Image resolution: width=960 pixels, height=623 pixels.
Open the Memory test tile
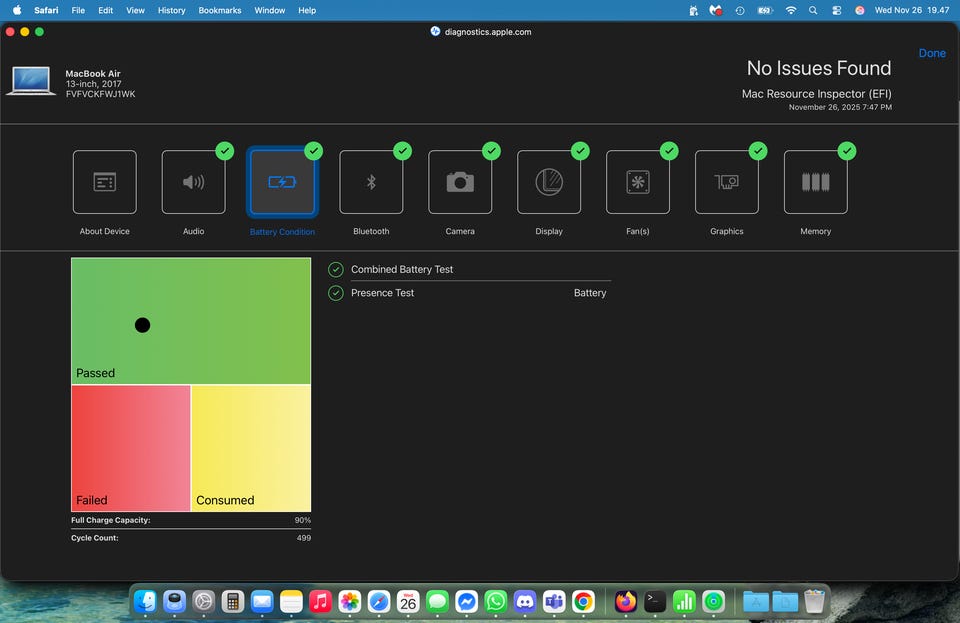point(816,182)
